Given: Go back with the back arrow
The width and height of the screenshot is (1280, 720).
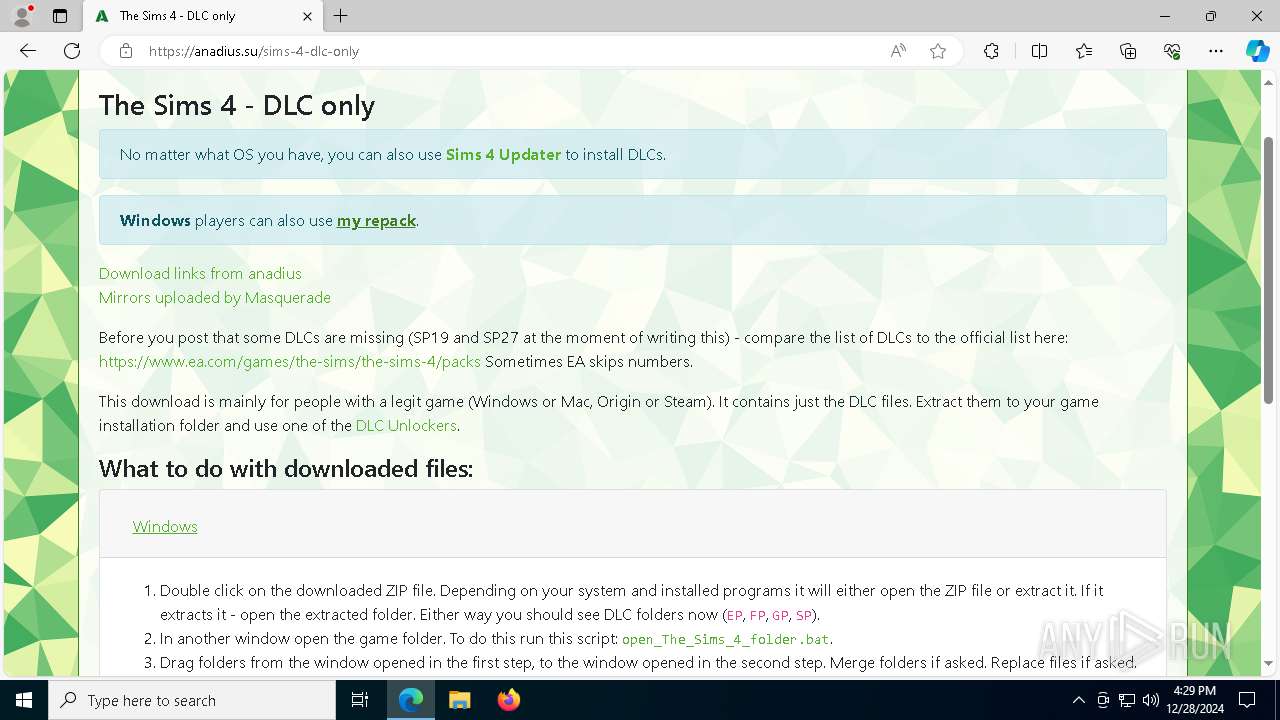Looking at the screenshot, I should tap(28, 51).
